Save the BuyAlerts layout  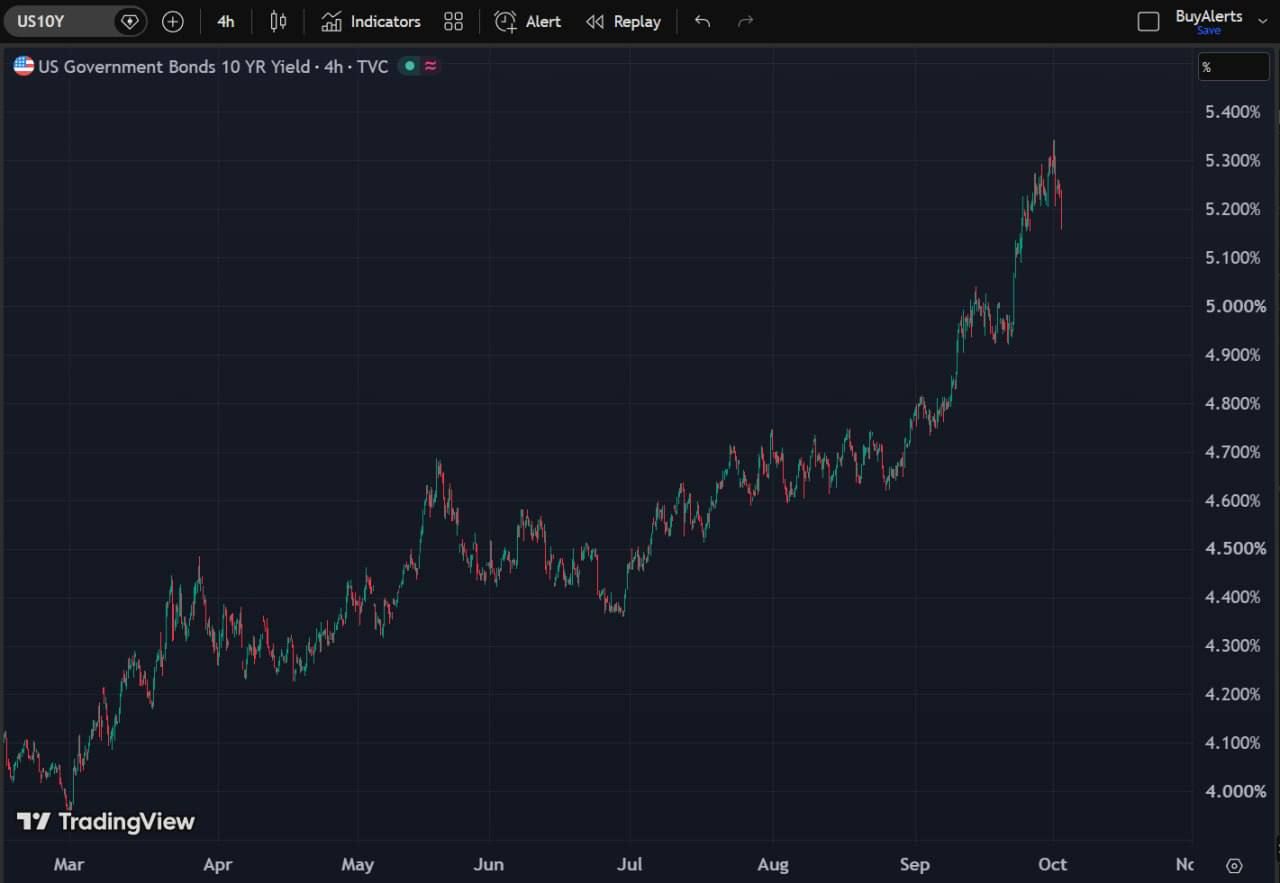pyautogui.click(x=1208, y=31)
